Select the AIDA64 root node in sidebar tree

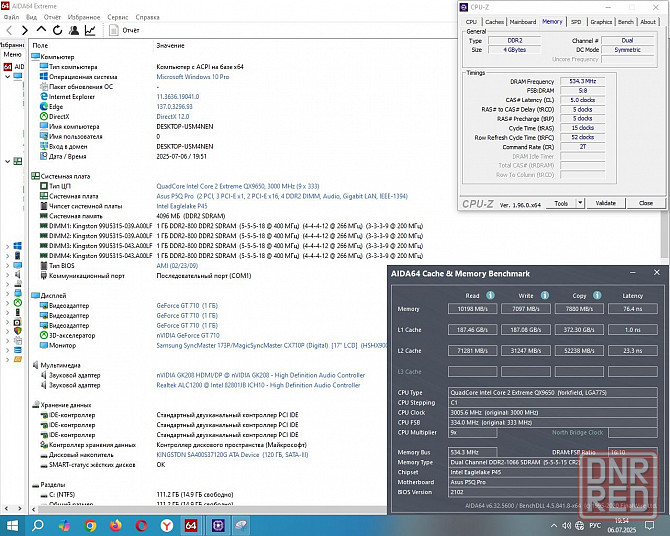(13, 67)
